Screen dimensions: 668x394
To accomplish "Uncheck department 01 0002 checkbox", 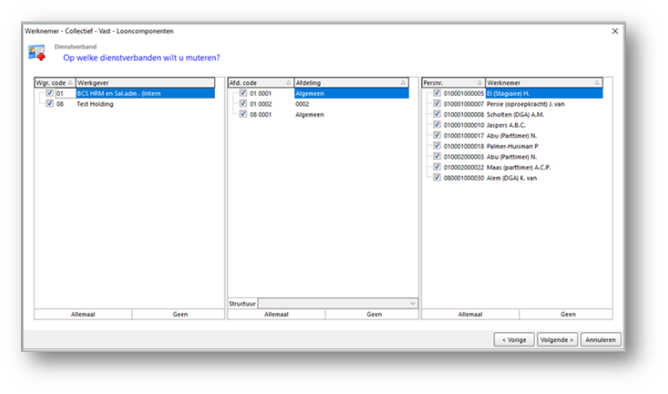I will pos(243,104).
